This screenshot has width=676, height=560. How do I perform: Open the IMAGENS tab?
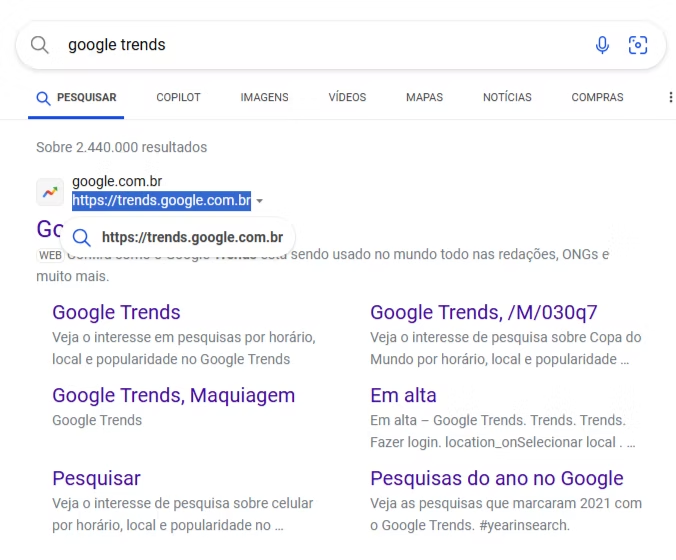coord(264,97)
